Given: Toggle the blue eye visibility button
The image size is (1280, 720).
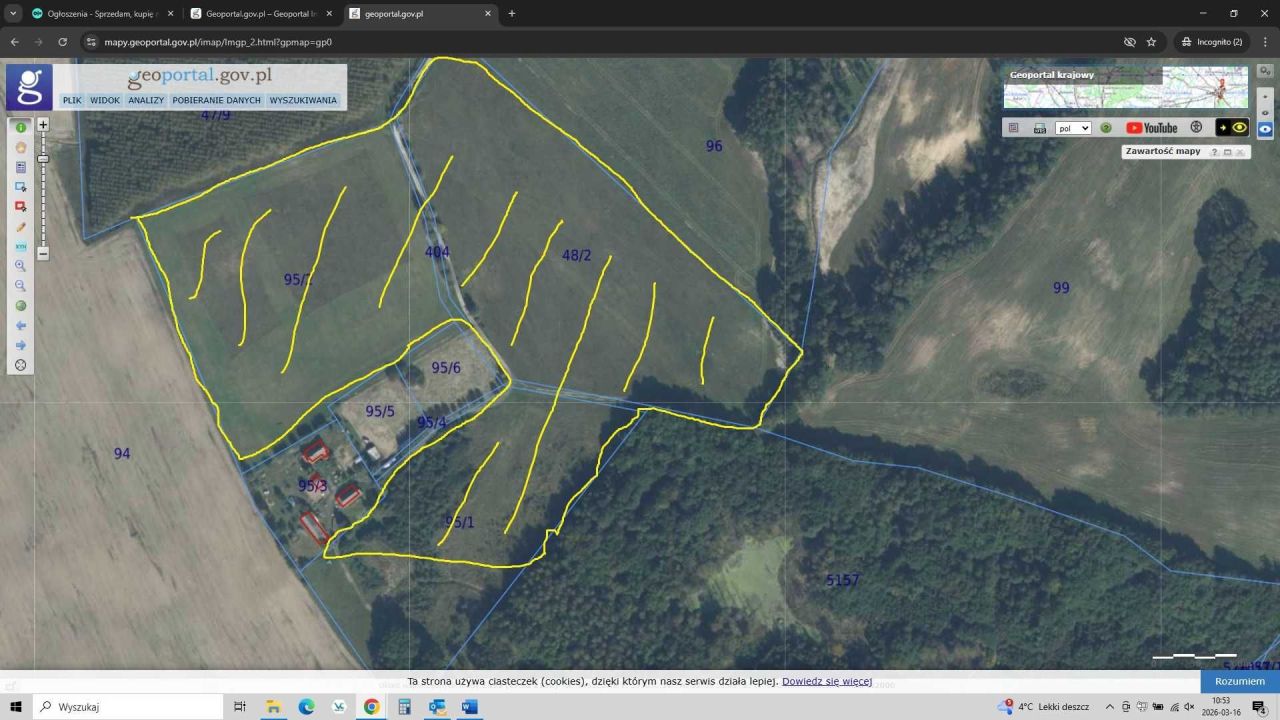Looking at the screenshot, I should [x=1265, y=130].
